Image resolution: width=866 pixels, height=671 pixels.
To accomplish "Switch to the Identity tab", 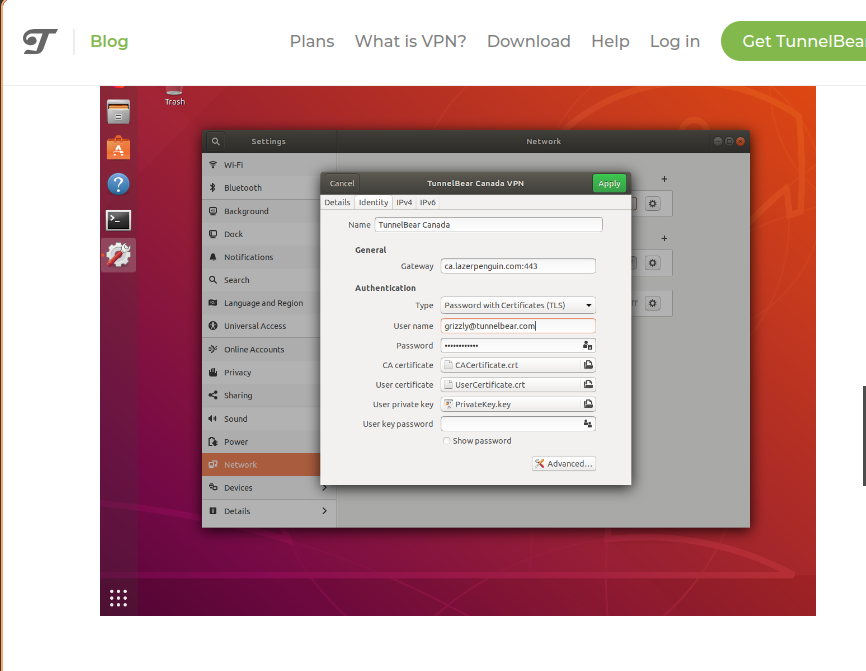I will pos(373,202).
